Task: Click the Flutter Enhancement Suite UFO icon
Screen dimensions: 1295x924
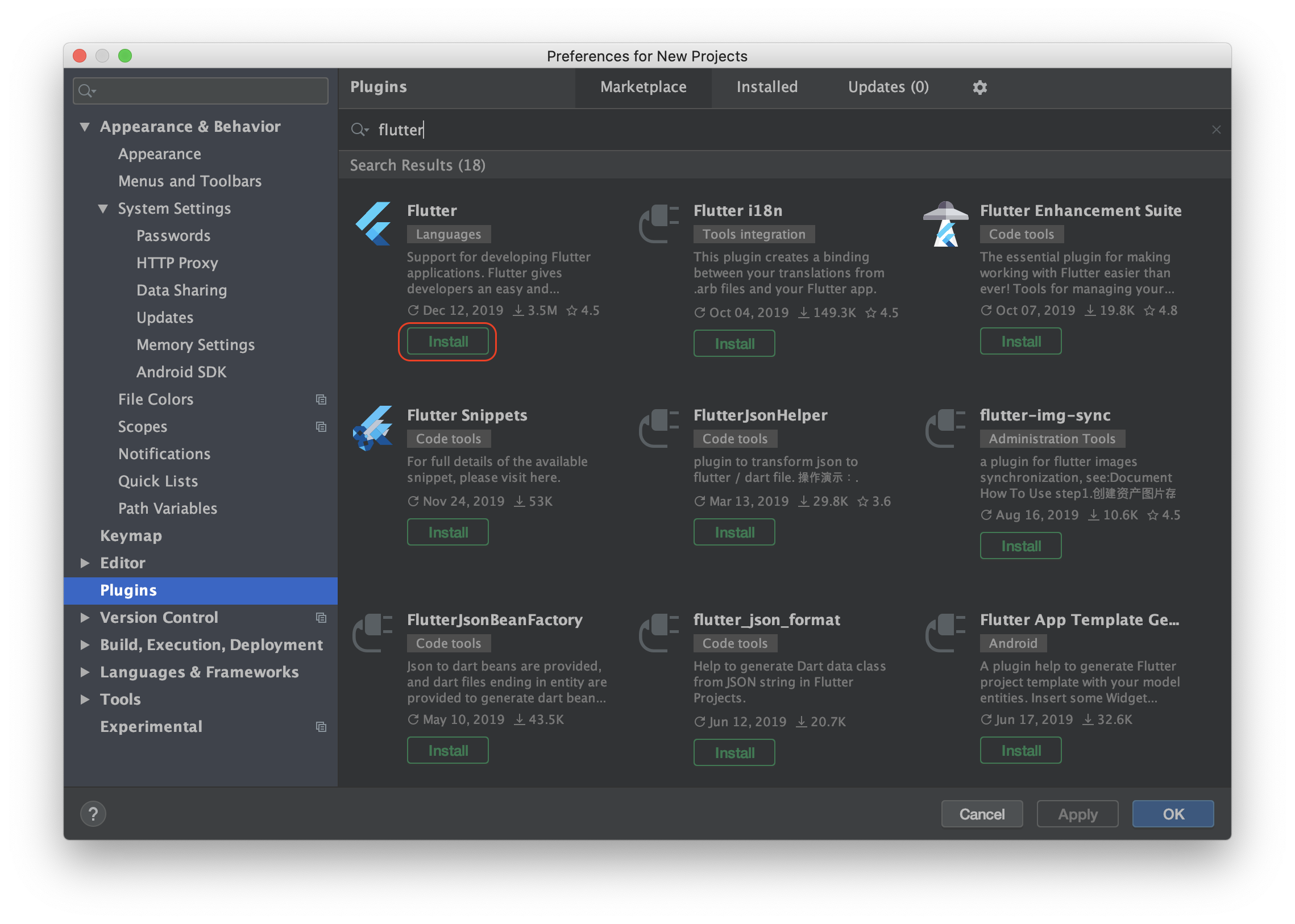Action: point(945,223)
